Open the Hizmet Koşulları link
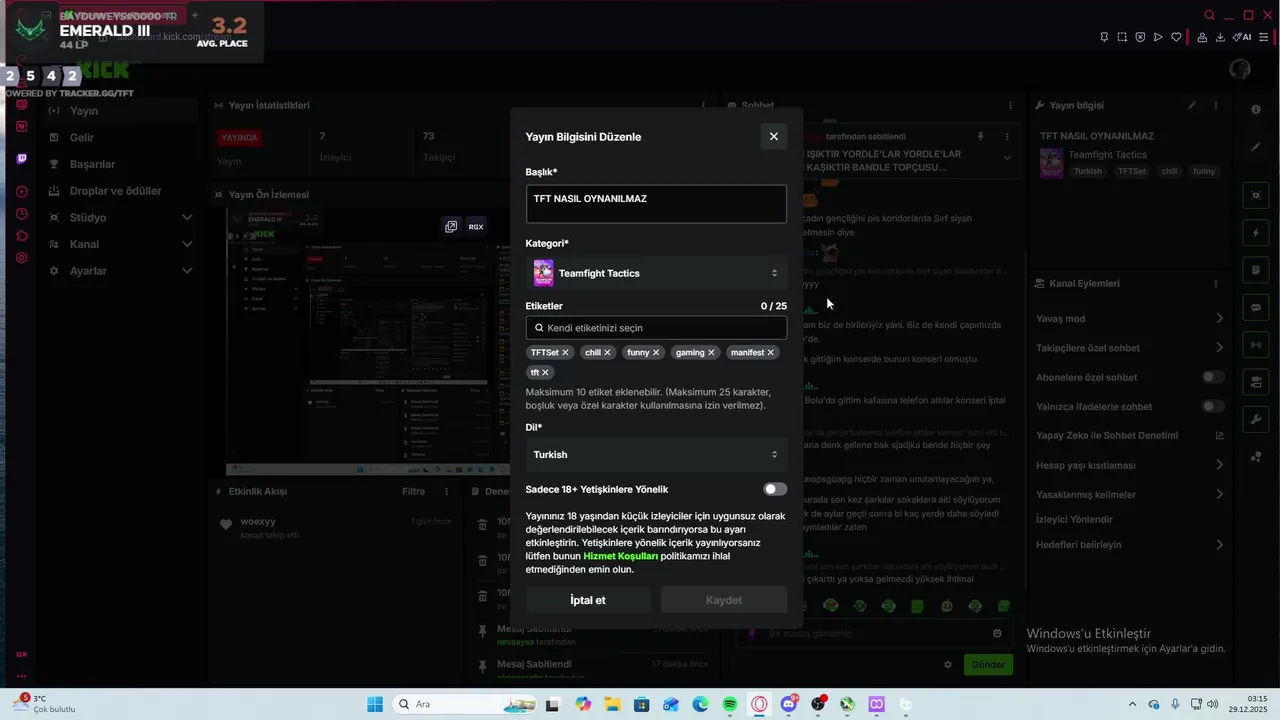Viewport: 1280px width, 720px height. point(620,556)
